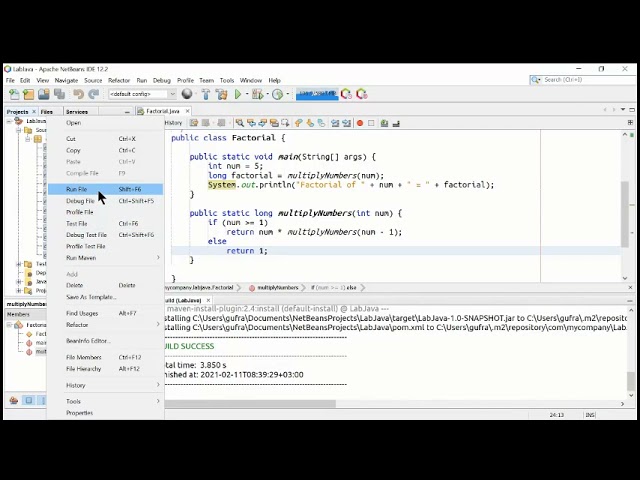Choose Profile File from context menu

[105, 212]
